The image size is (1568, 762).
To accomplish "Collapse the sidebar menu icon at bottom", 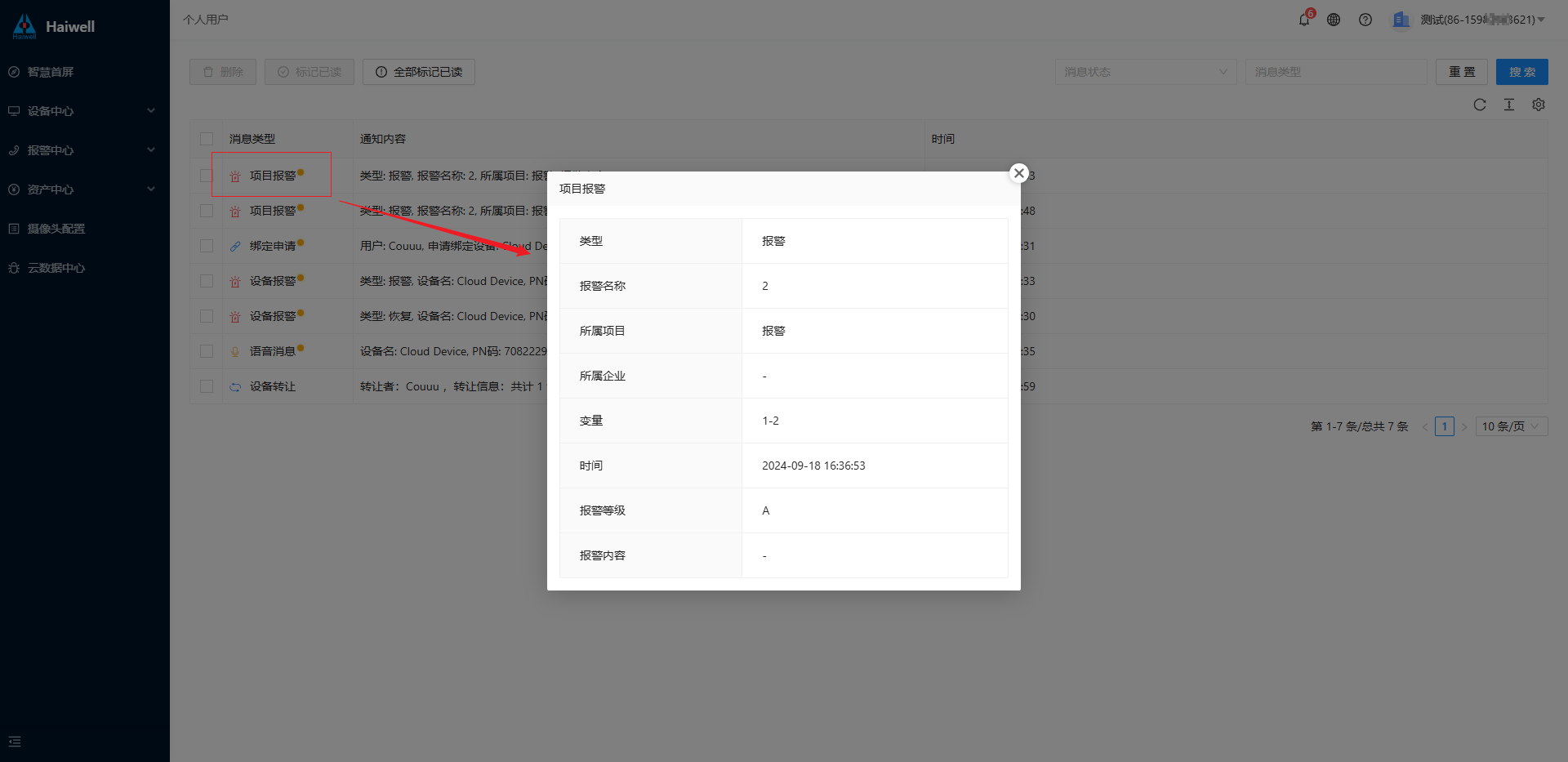I will tap(15, 742).
